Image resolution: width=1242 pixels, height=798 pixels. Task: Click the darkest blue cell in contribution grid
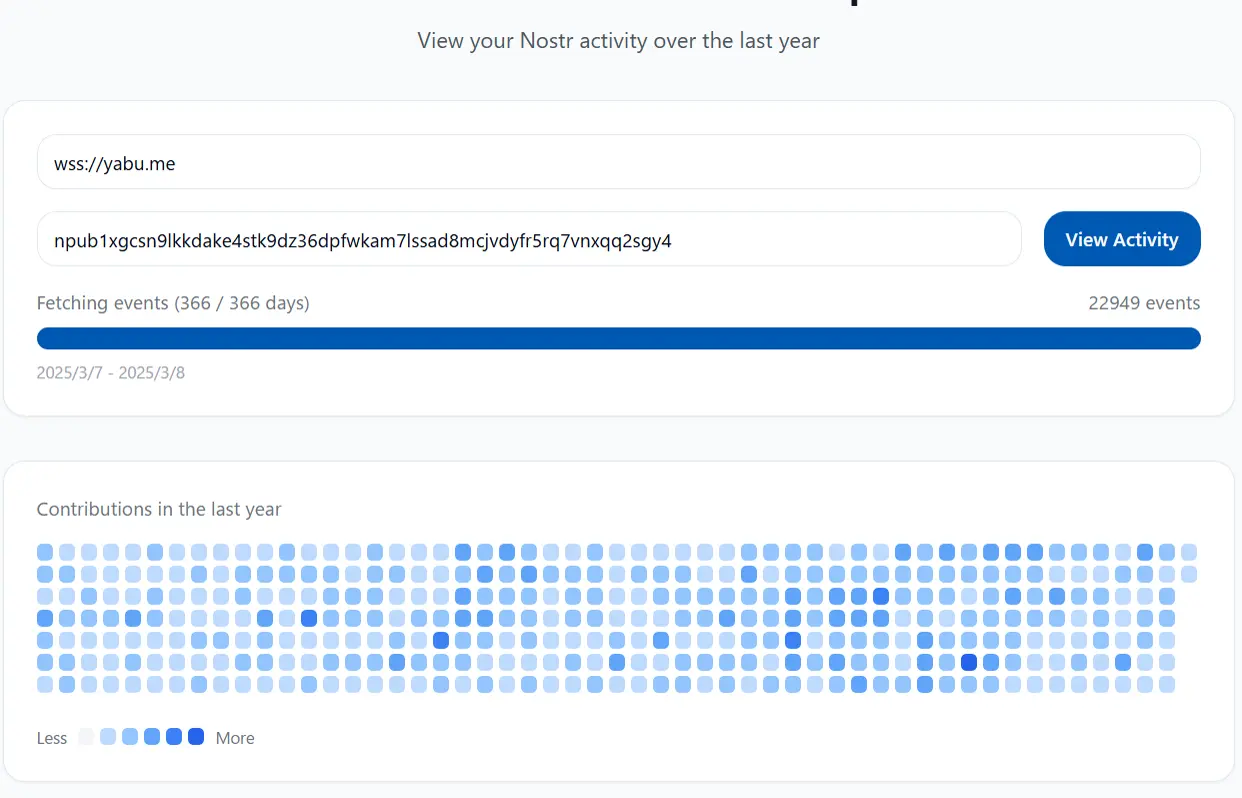(x=968, y=662)
